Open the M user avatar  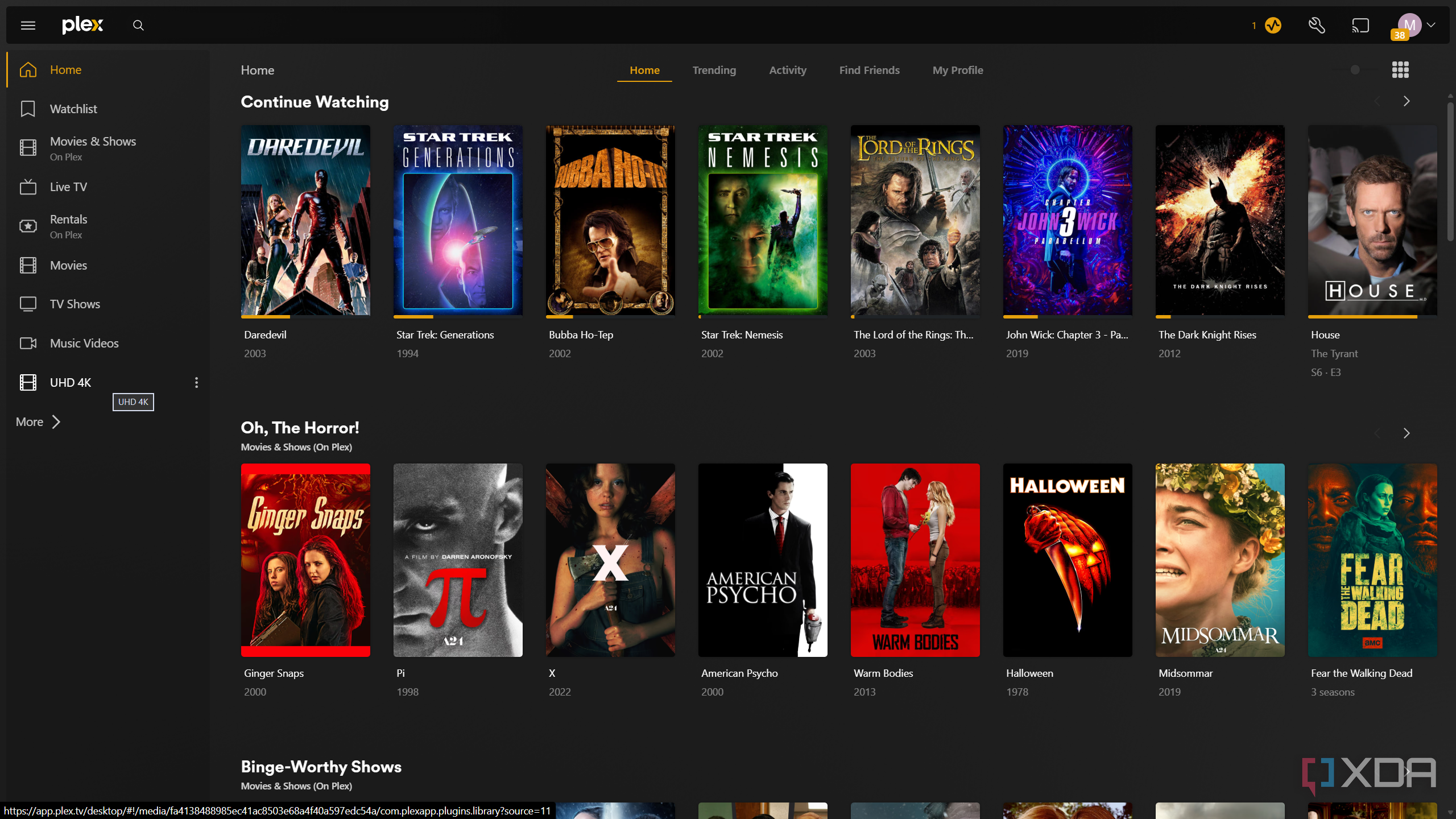1409,25
